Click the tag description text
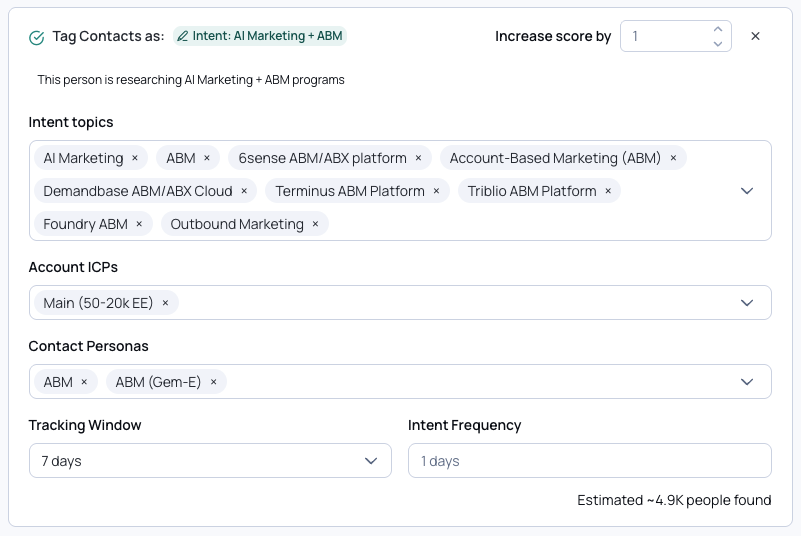This screenshot has height=536, width=801. [x=191, y=80]
